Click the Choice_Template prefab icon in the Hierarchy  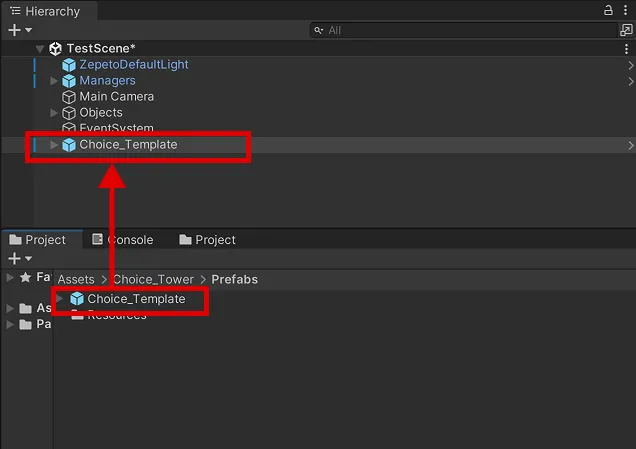coord(69,145)
